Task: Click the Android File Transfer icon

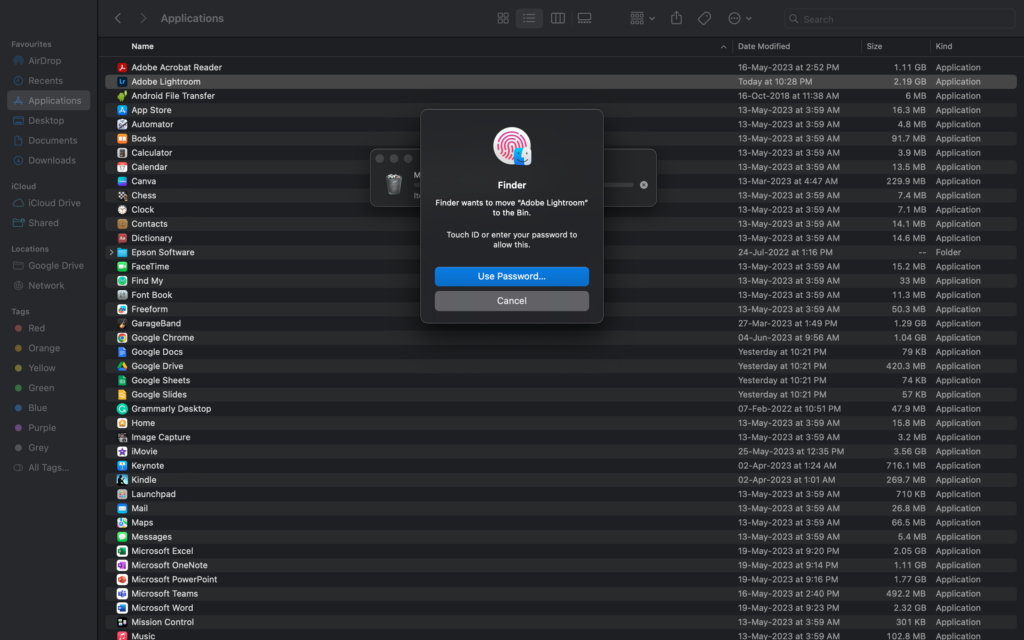Action: (x=122, y=96)
